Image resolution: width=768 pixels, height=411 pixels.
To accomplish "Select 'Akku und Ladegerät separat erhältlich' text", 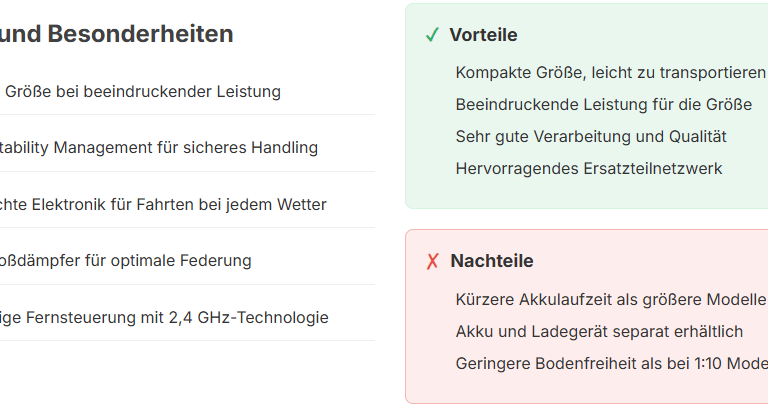I will [599, 332].
